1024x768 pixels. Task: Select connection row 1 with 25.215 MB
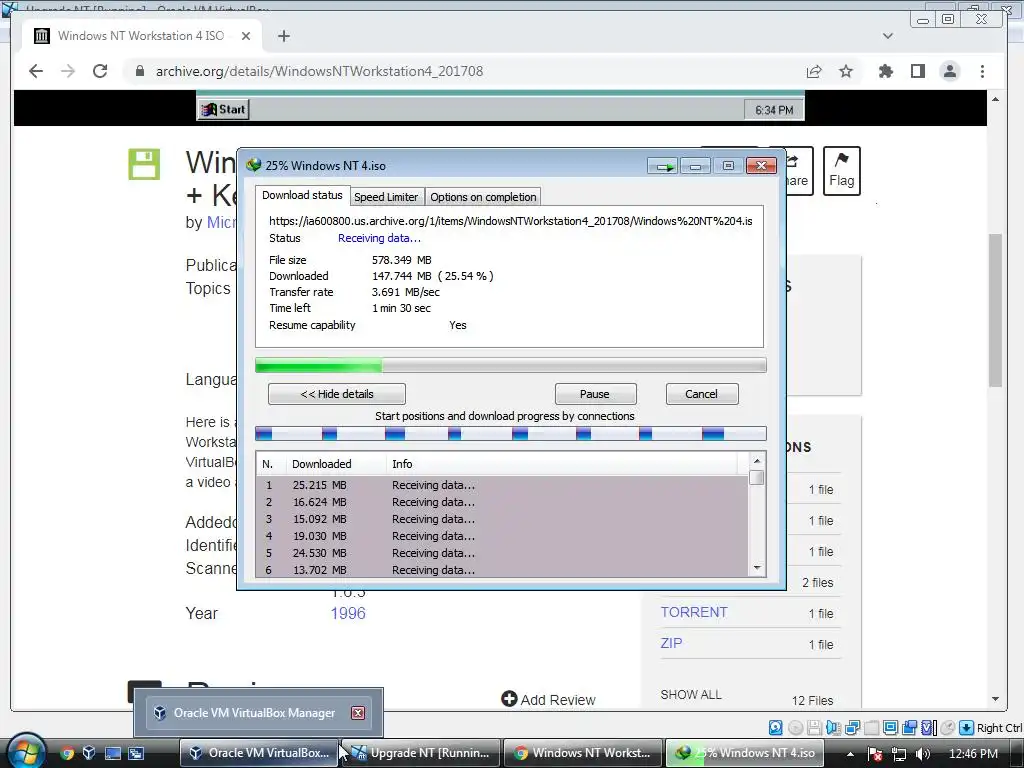click(502, 485)
